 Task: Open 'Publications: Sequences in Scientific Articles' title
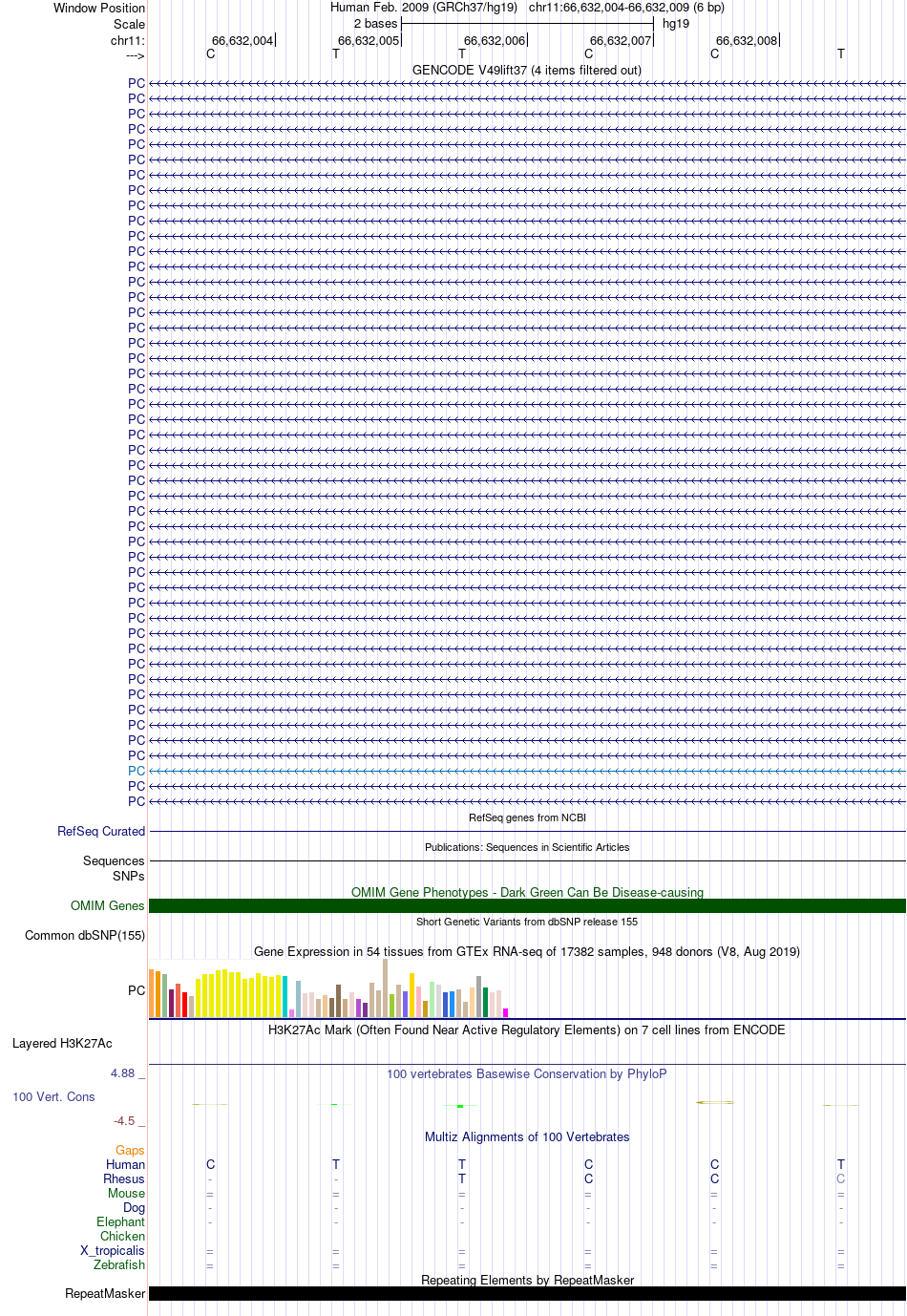point(527,847)
